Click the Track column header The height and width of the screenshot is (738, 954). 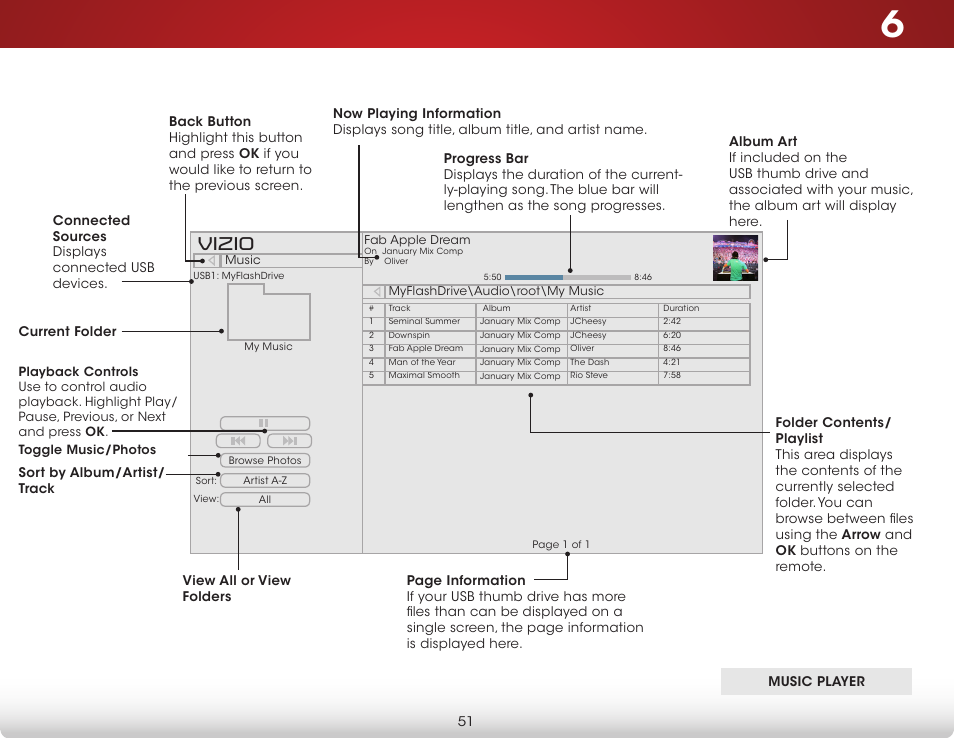coord(399,308)
